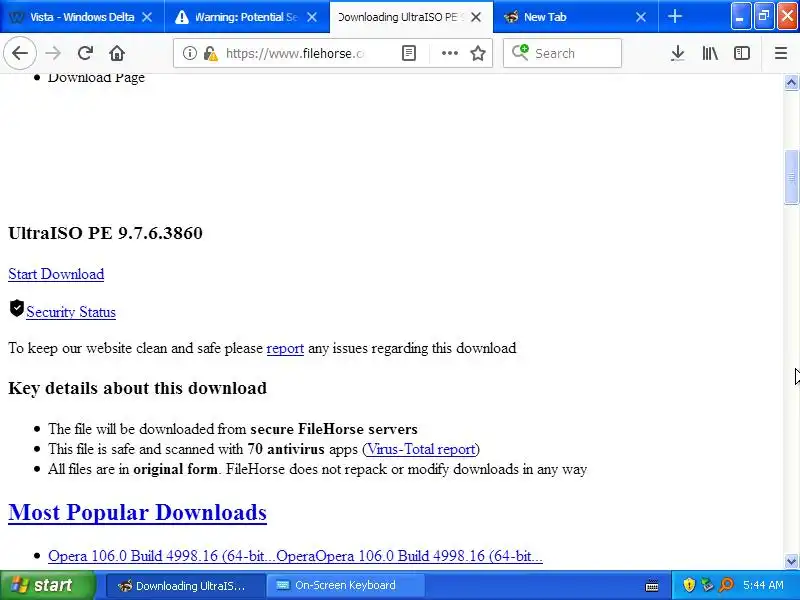Select Downloading UltraIS... taskbar button
800x600 pixels.
[x=186, y=586]
